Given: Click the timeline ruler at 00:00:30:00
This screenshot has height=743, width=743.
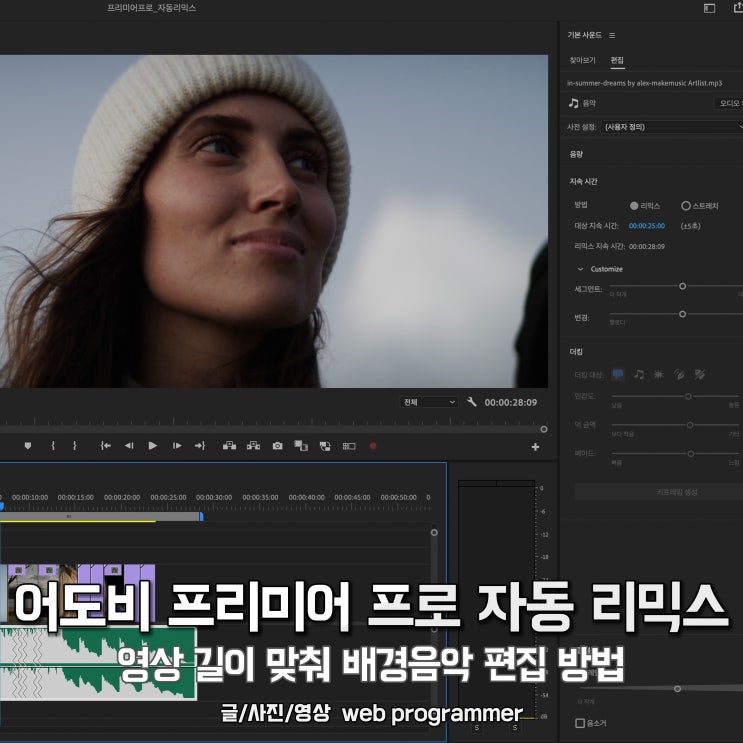Looking at the screenshot, I should [214, 498].
